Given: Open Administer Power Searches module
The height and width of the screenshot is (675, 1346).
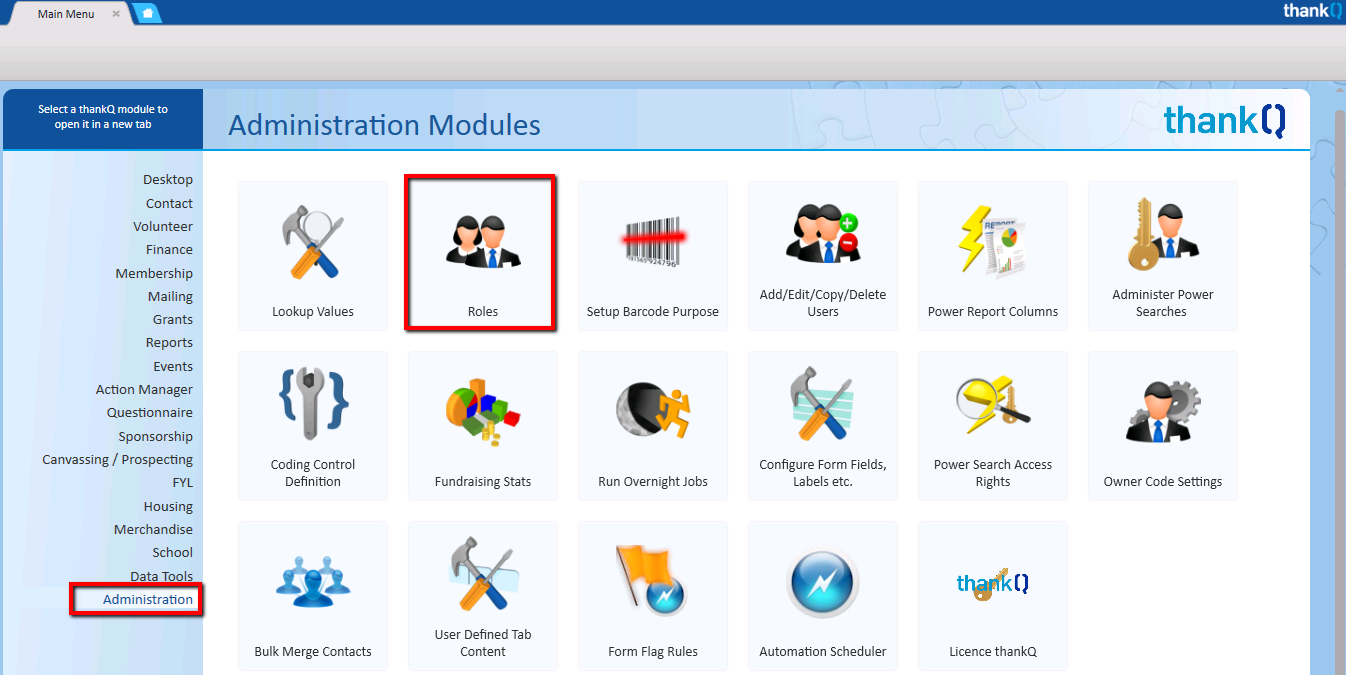Looking at the screenshot, I should (1163, 256).
